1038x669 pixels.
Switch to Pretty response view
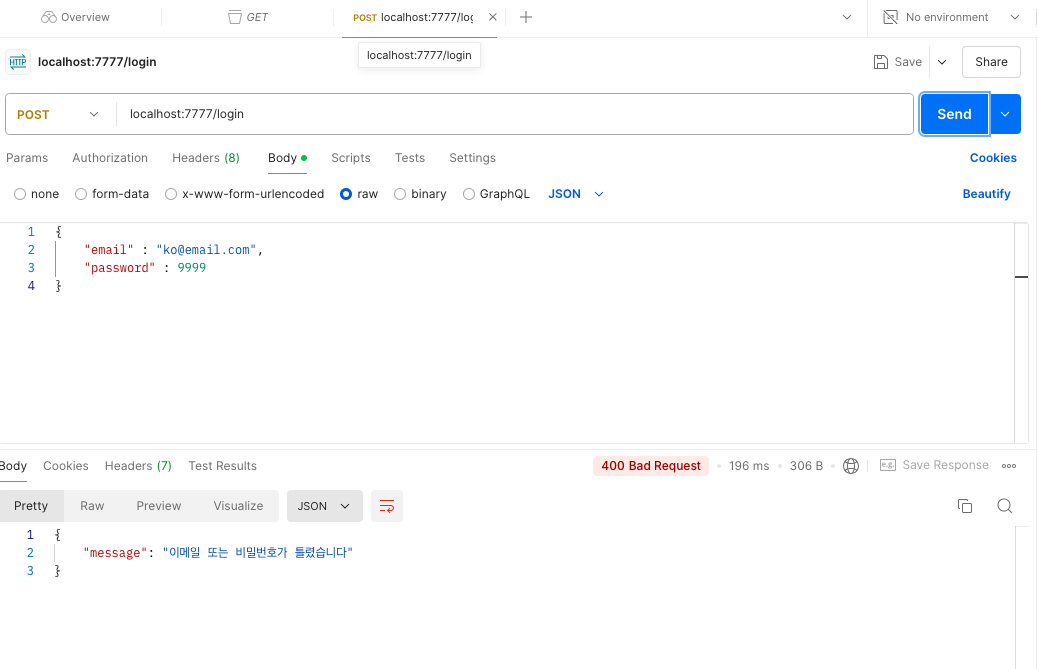pos(31,506)
